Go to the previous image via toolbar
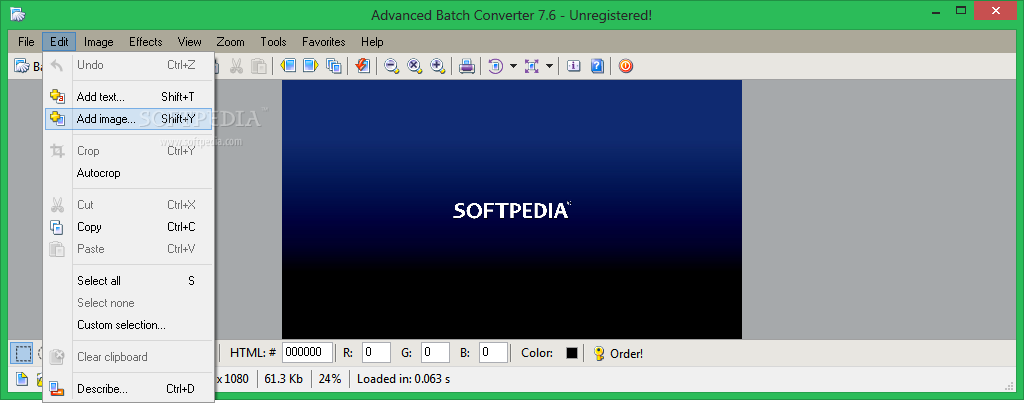This screenshot has height=403, width=1024. coord(288,65)
